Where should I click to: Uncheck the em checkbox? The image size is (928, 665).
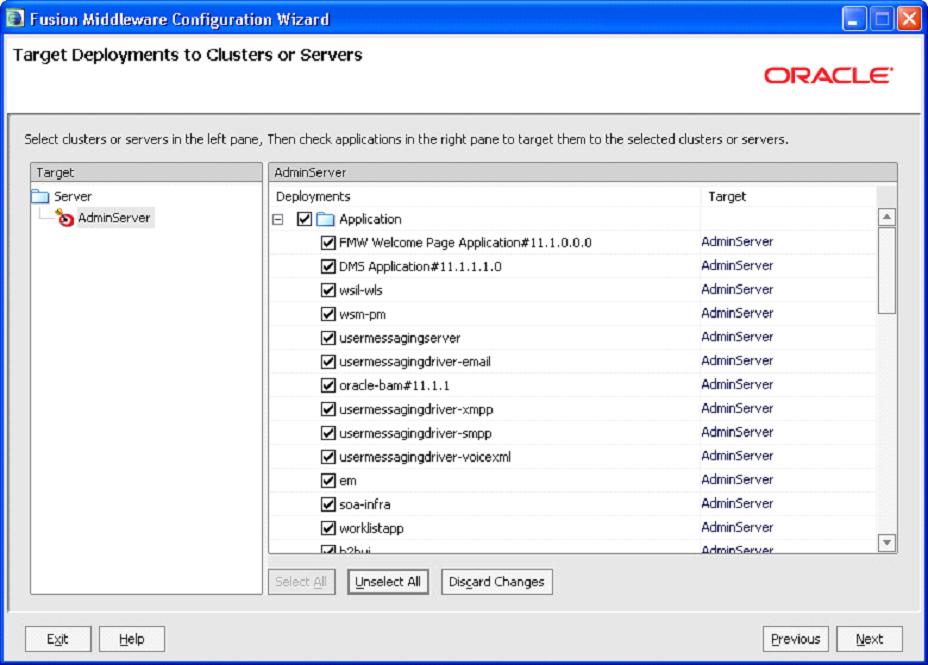[x=328, y=480]
